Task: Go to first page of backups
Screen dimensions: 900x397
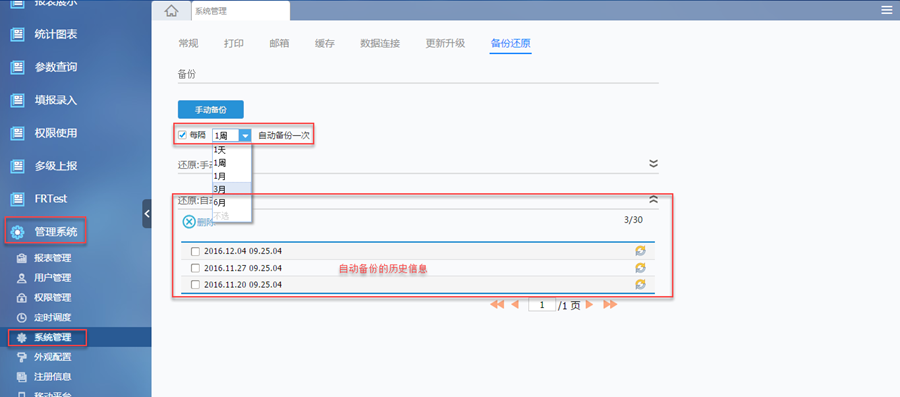Action: (x=497, y=305)
